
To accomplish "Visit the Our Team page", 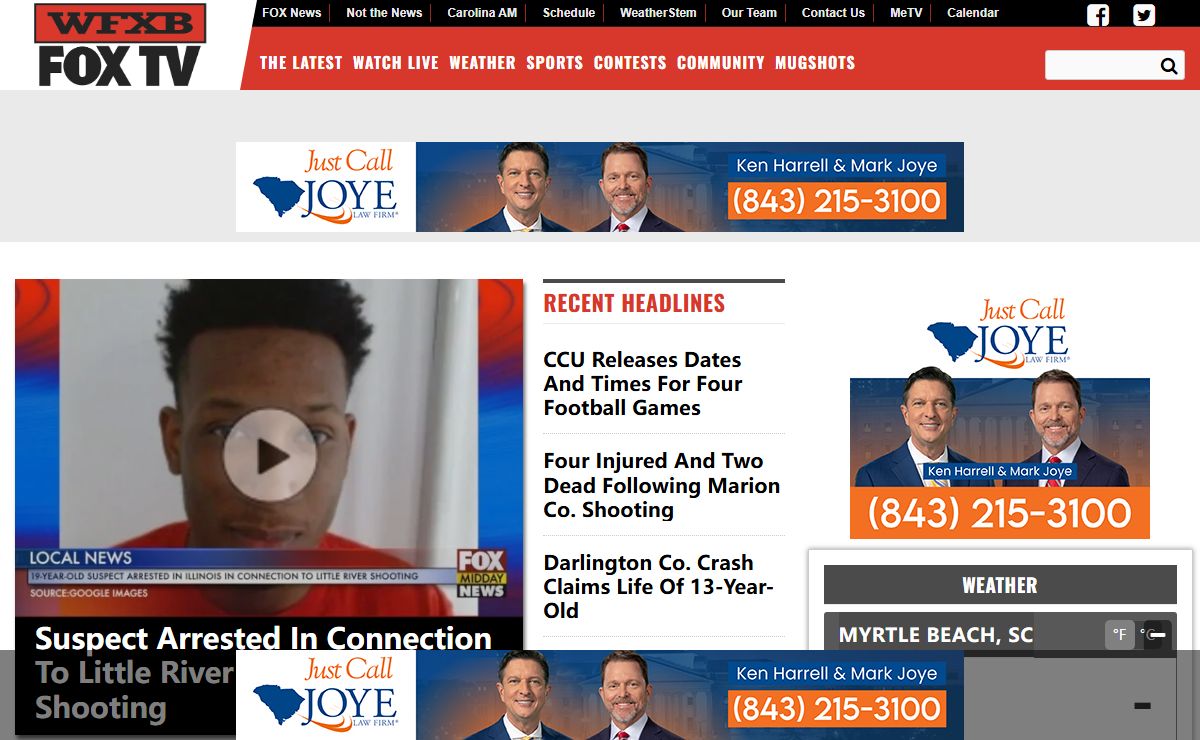I will point(749,13).
